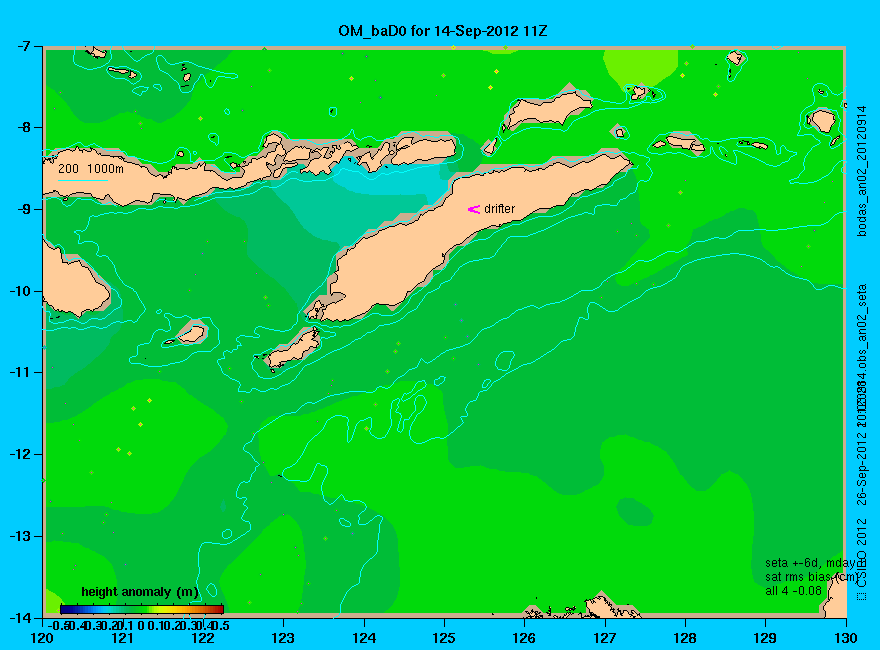Click the '129' longitude axis label
Viewport: 880px width, 650px height.
[765, 638]
